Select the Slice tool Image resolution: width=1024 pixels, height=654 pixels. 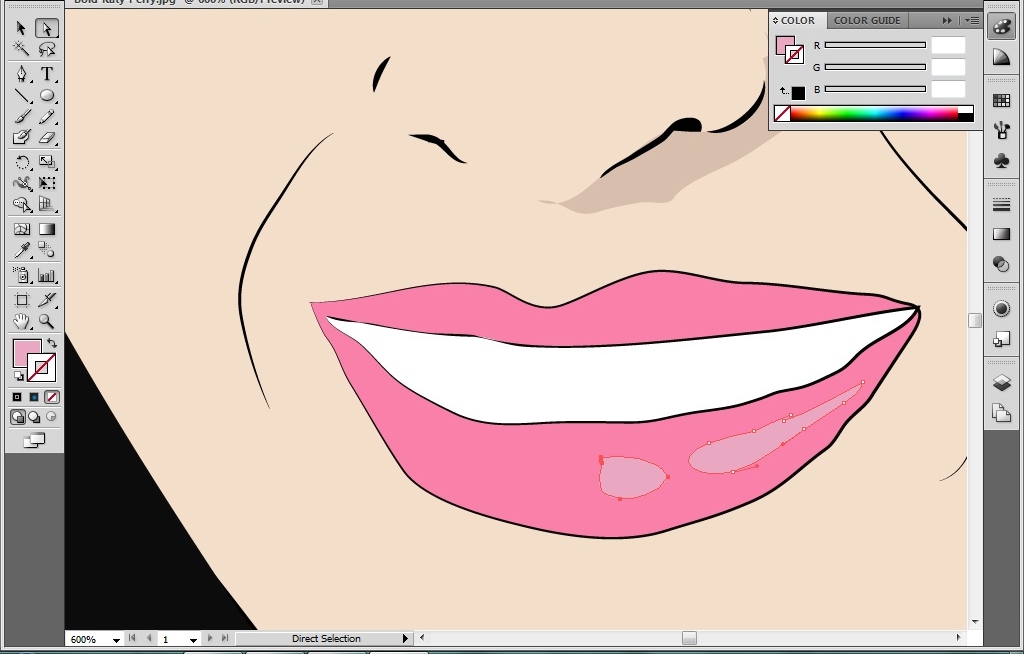pyautogui.click(x=46, y=300)
